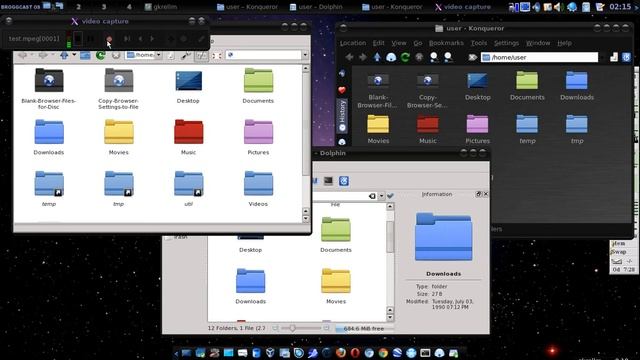Viewport: 640px width, 360px height.
Task: Open Up arrow dropdown in light Konqueror toolbar
Action: [74, 55]
